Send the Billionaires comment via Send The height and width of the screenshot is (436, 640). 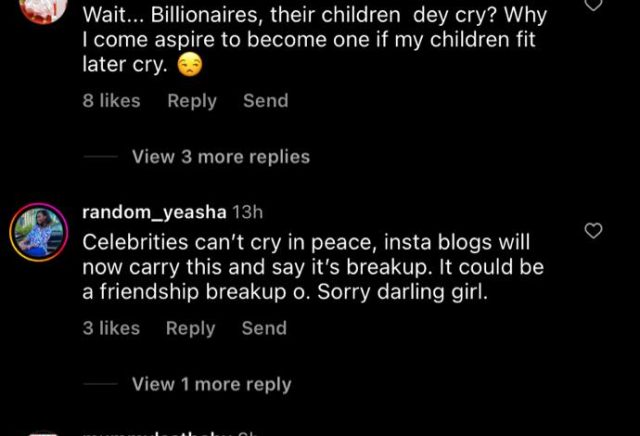click(266, 101)
